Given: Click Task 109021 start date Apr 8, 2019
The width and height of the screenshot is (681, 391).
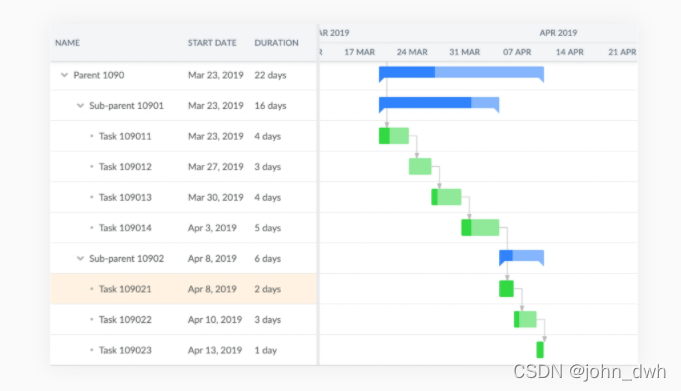Looking at the screenshot, I should click(212, 289).
